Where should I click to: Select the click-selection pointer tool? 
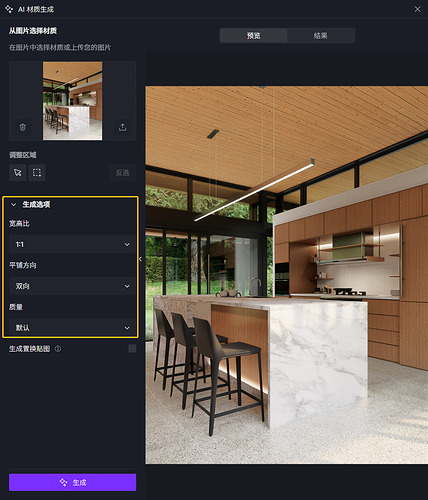18,173
